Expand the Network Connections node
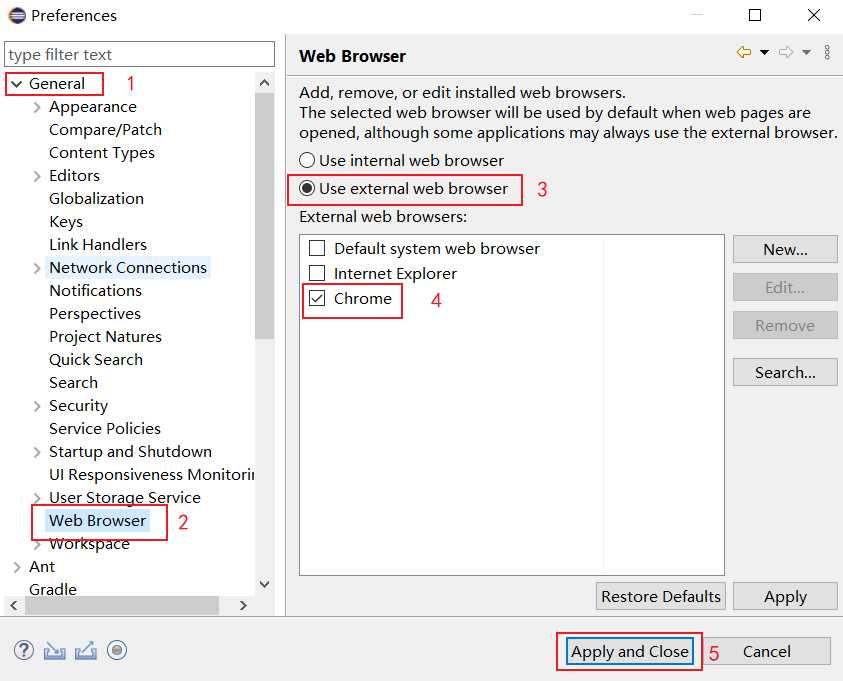The width and height of the screenshot is (843, 681). 37,268
